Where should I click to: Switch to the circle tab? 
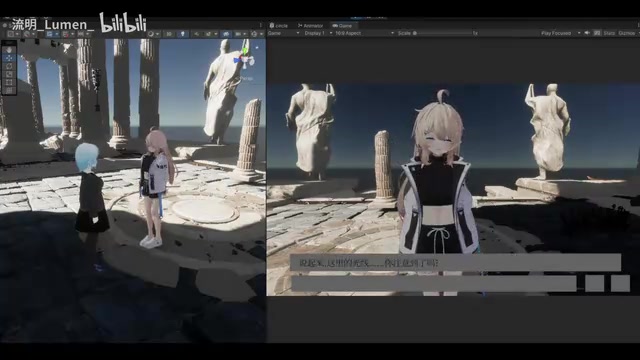click(279, 25)
